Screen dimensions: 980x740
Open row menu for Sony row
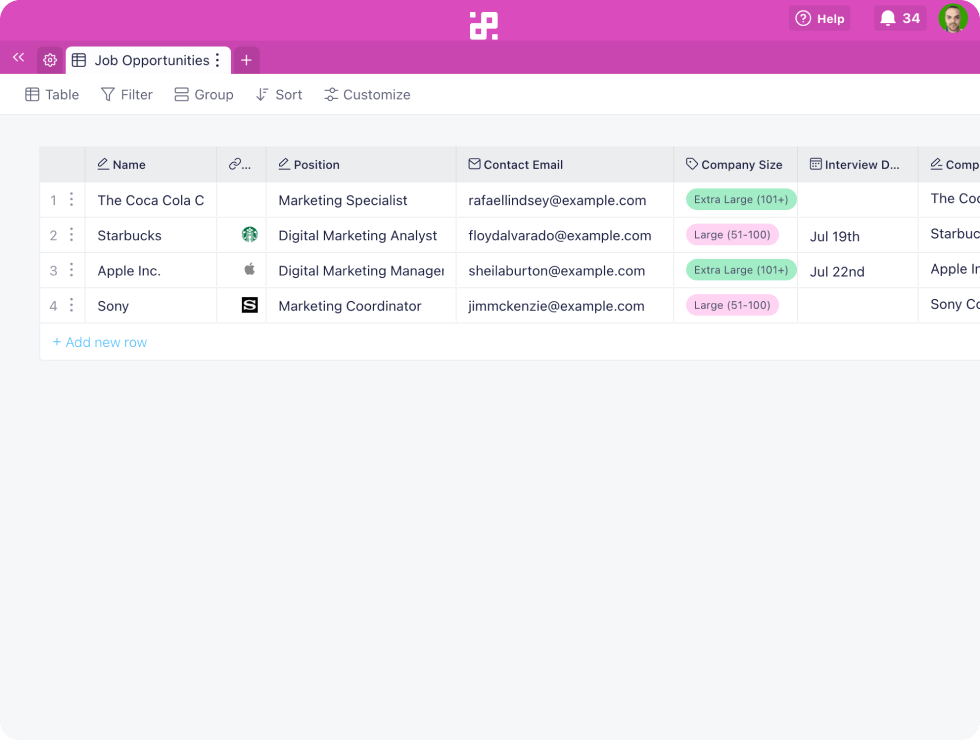tap(71, 304)
